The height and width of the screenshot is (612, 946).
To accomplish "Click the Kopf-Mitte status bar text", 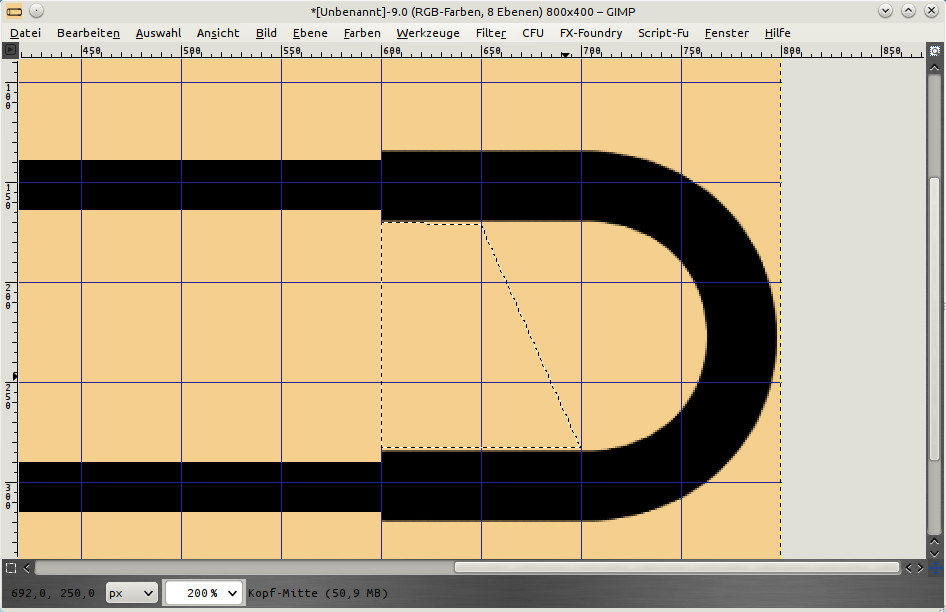I will point(318,593).
